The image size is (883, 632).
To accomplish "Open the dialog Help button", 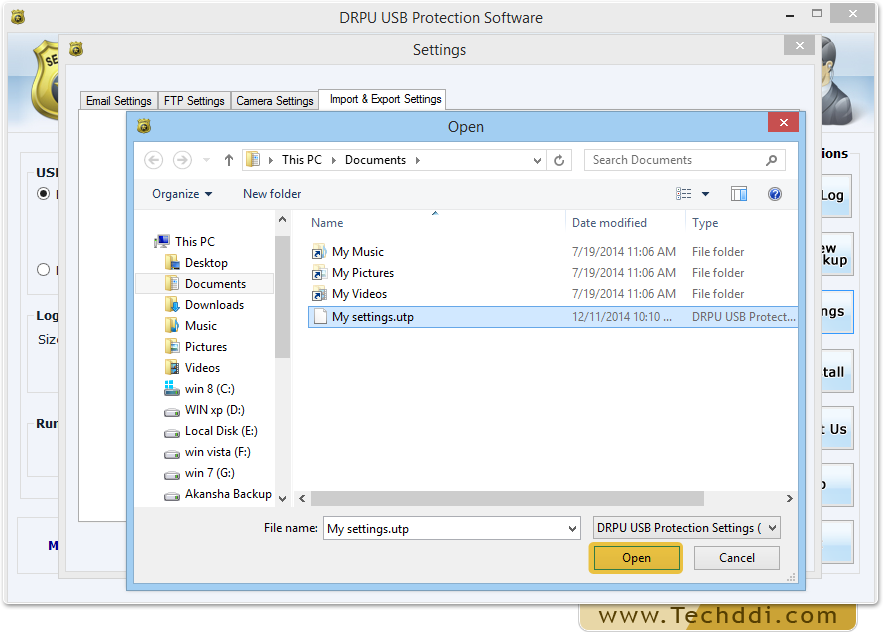I will pos(775,194).
